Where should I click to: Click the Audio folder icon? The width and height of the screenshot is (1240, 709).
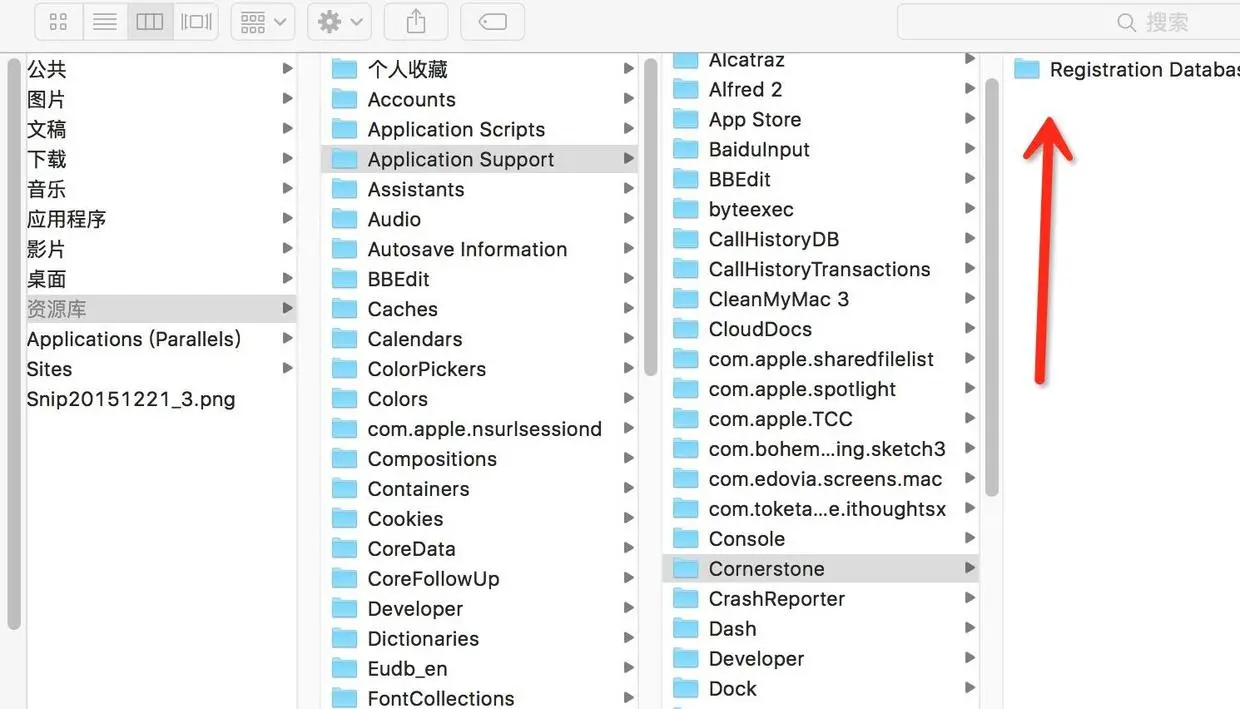[x=344, y=219]
